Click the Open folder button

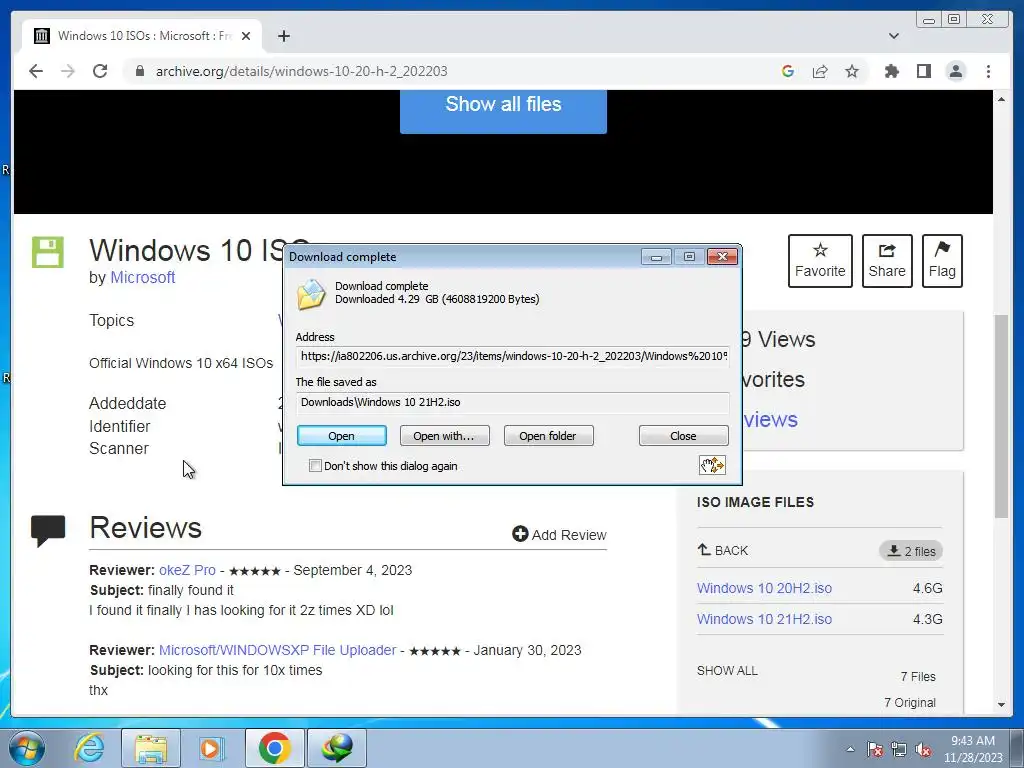[x=548, y=436]
